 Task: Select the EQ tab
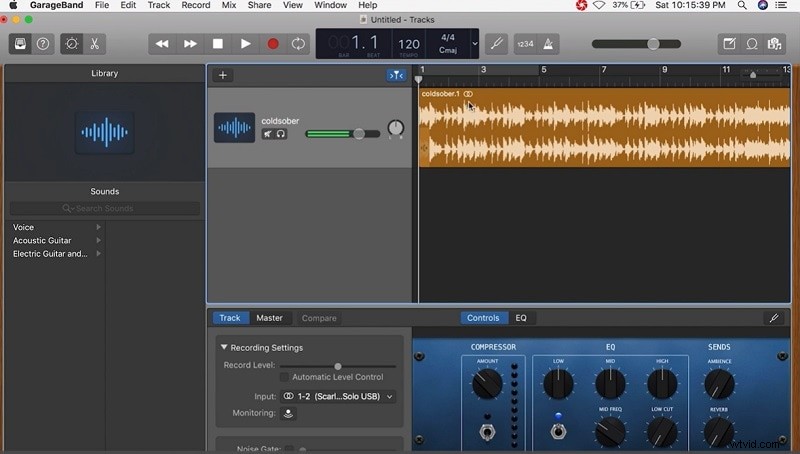click(x=521, y=318)
